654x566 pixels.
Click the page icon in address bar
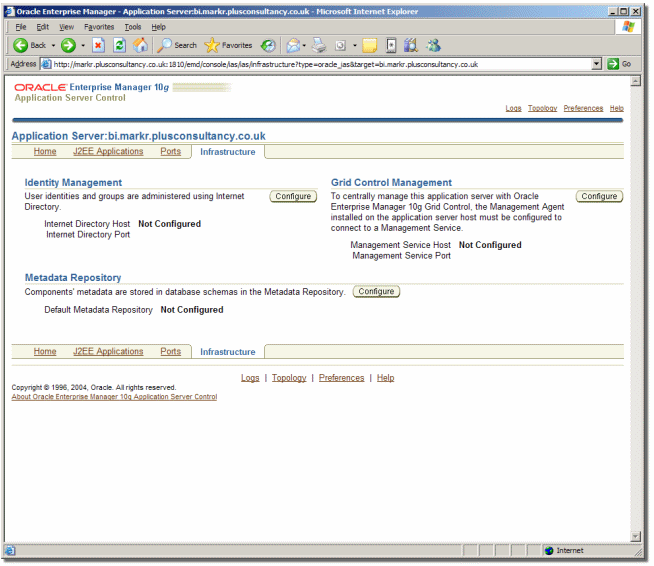pyautogui.click(x=46, y=64)
